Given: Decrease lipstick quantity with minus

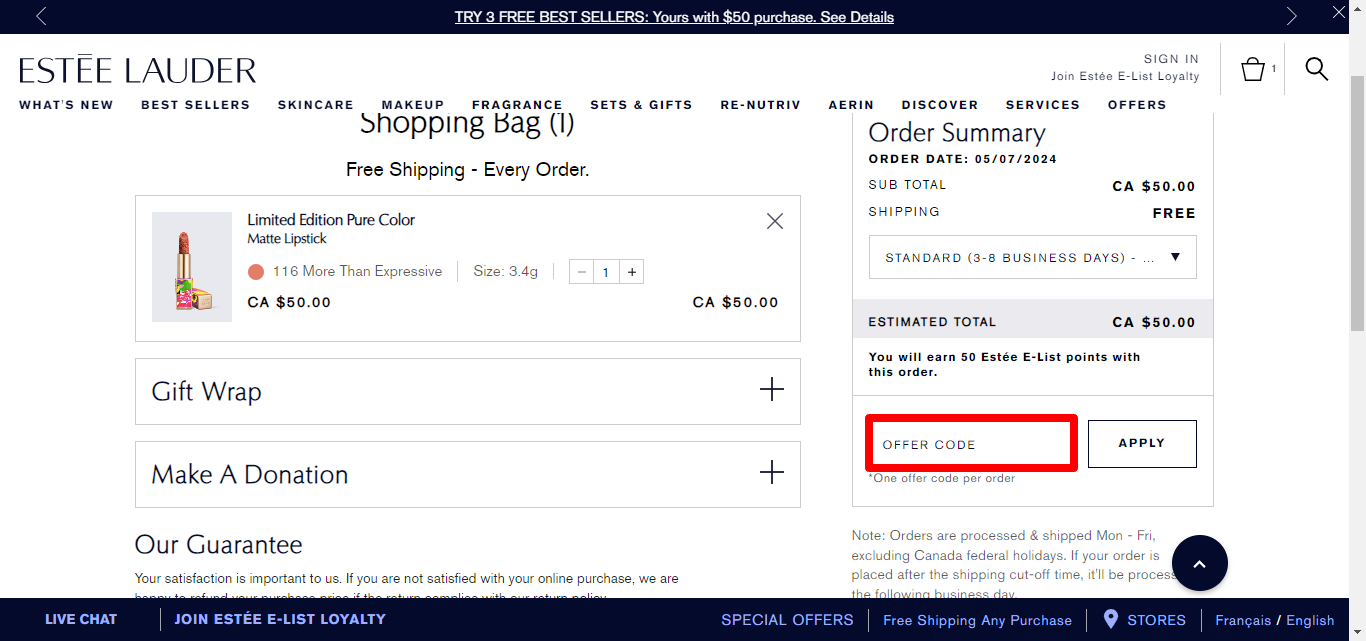Looking at the screenshot, I should click(581, 271).
